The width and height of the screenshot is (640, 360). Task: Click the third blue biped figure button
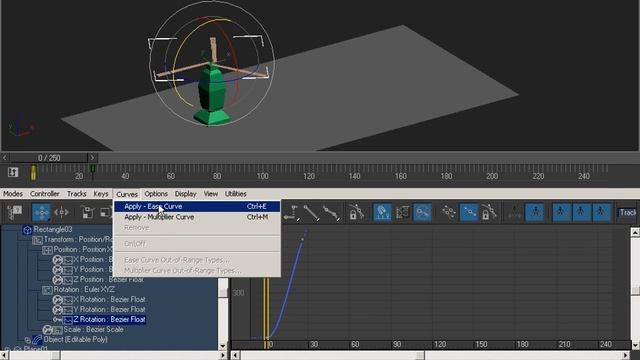581,213
